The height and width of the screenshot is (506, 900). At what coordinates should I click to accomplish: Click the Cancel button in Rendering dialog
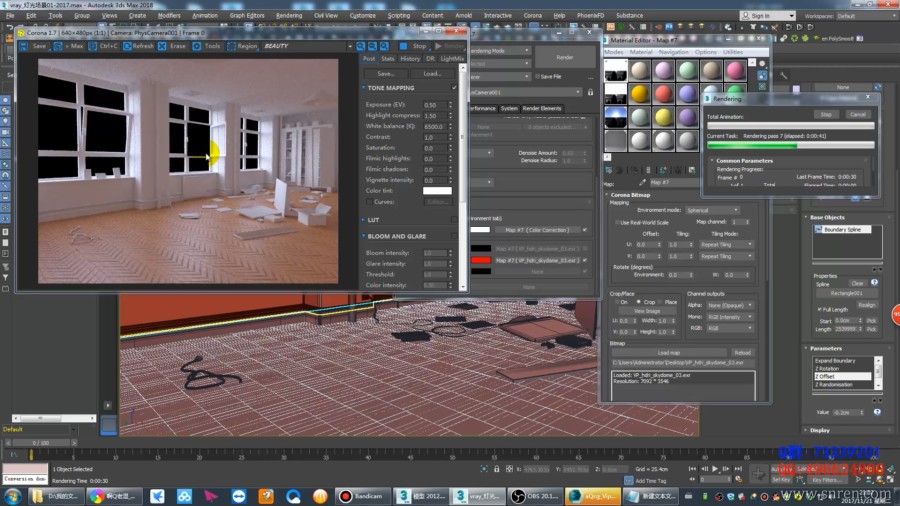click(x=857, y=114)
